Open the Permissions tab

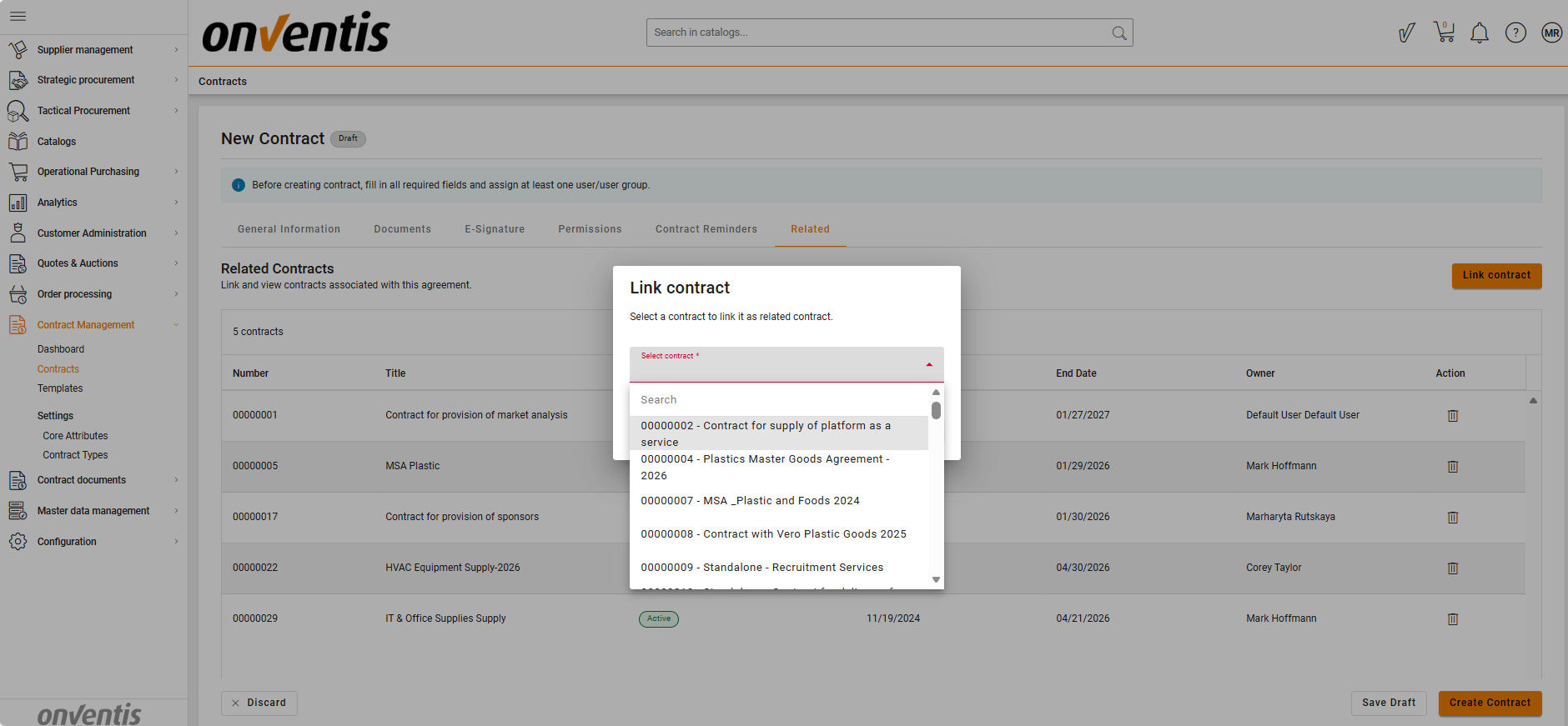coord(590,229)
